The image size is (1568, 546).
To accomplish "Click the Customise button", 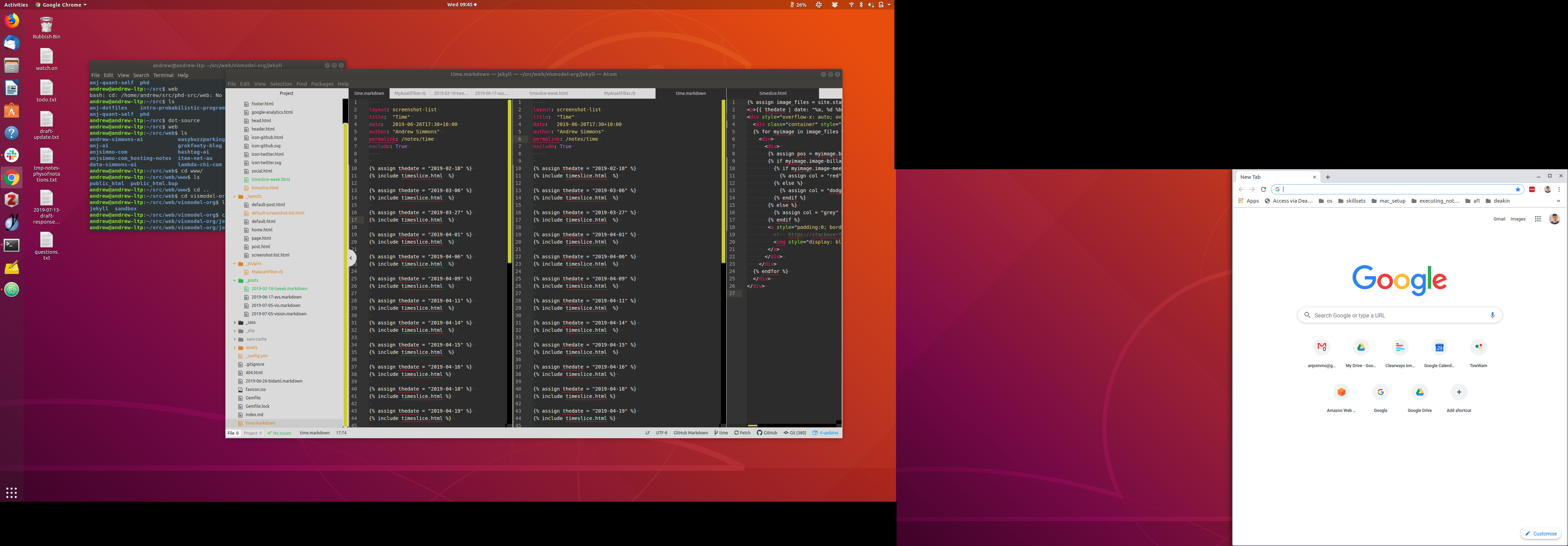I will point(1541,534).
